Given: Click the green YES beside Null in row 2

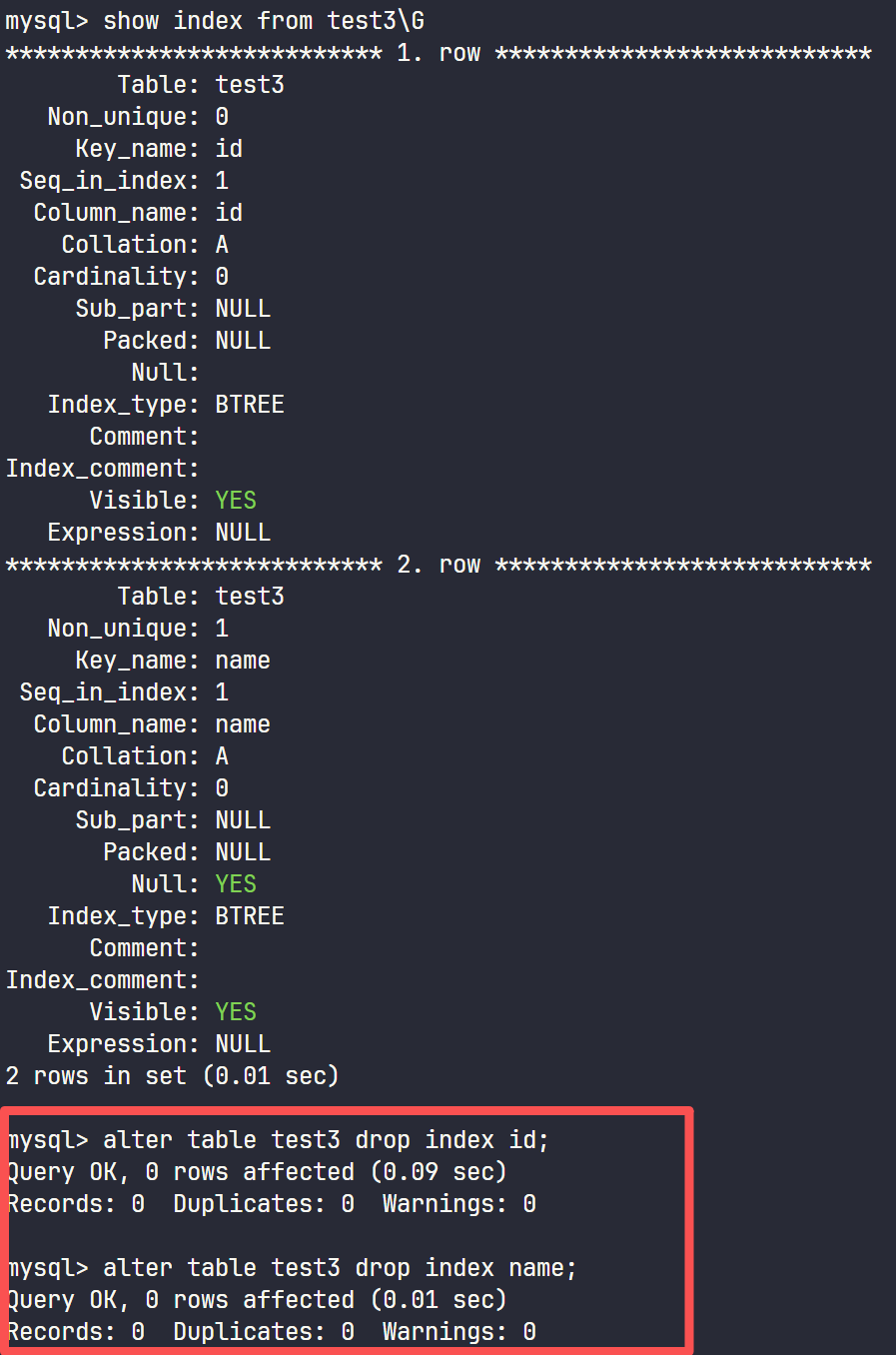Looking at the screenshot, I should coord(236,884).
